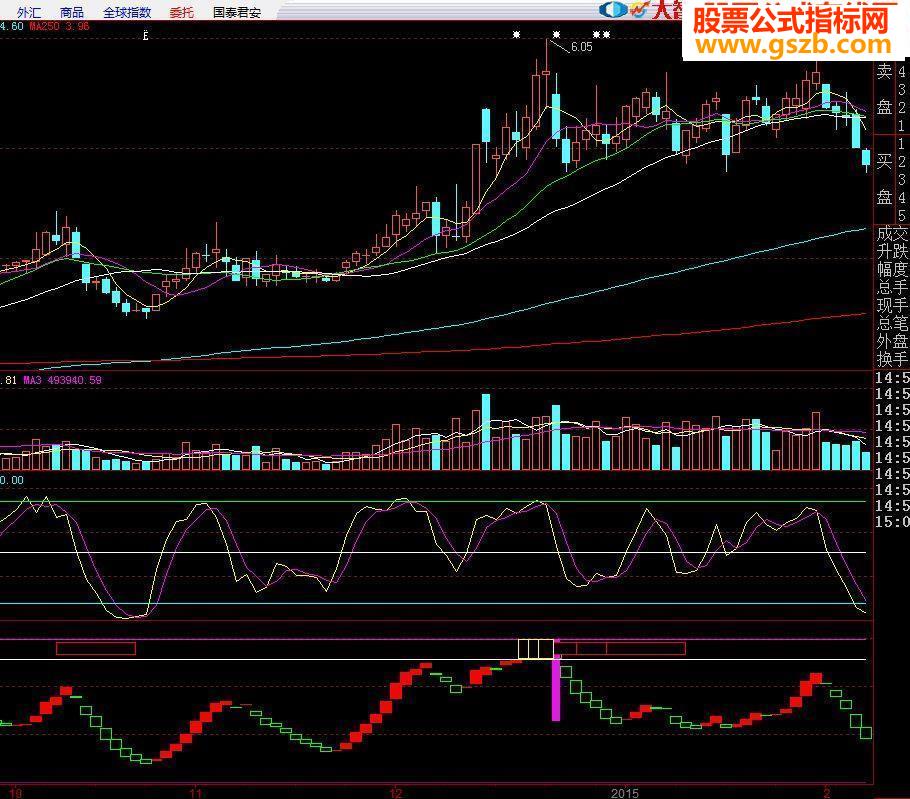The image size is (910, 799).
Task: Click the 0.00 indicator value label
Action: [12, 480]
